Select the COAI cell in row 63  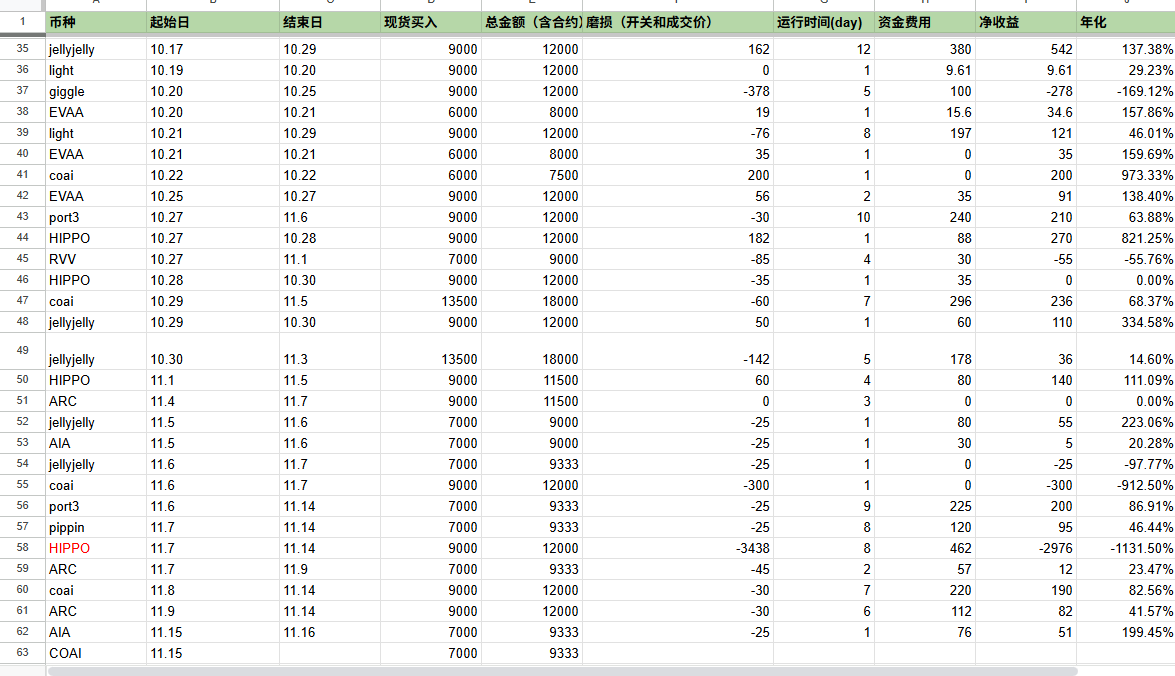(96, 653)
